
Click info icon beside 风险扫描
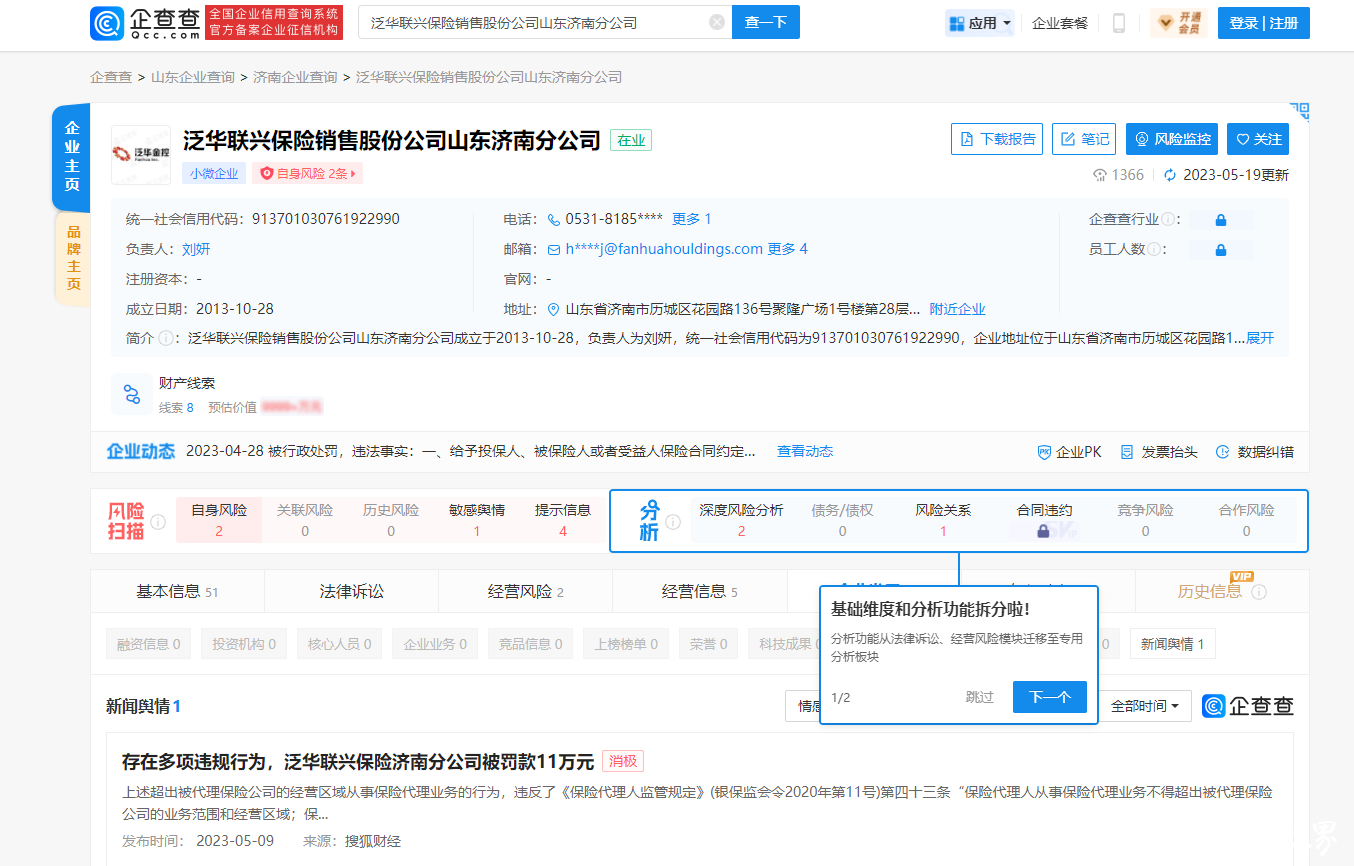click(x=158, y=522)
